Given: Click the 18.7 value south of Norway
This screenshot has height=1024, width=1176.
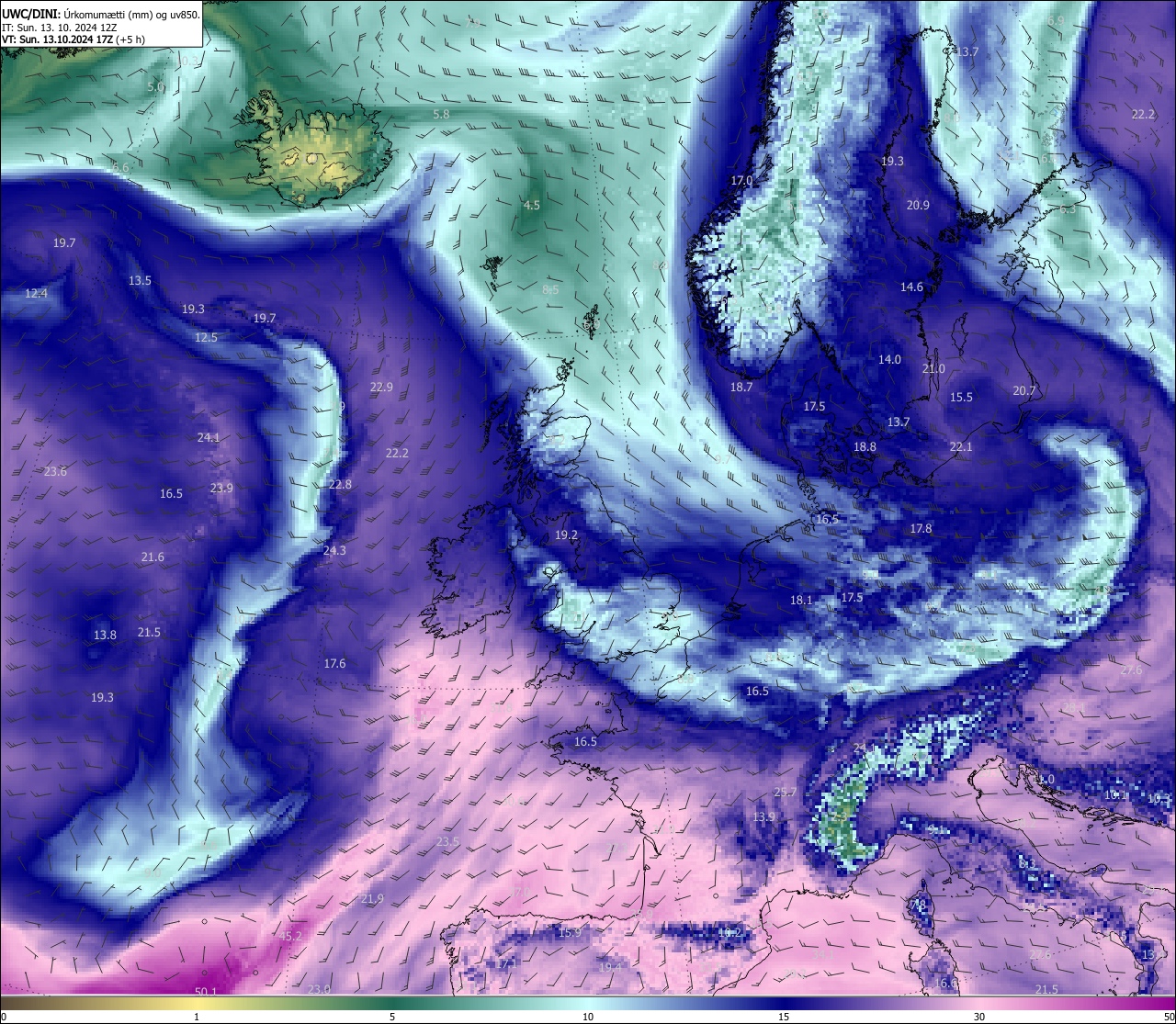Looking at the screenshot, I should pos(741,387).
